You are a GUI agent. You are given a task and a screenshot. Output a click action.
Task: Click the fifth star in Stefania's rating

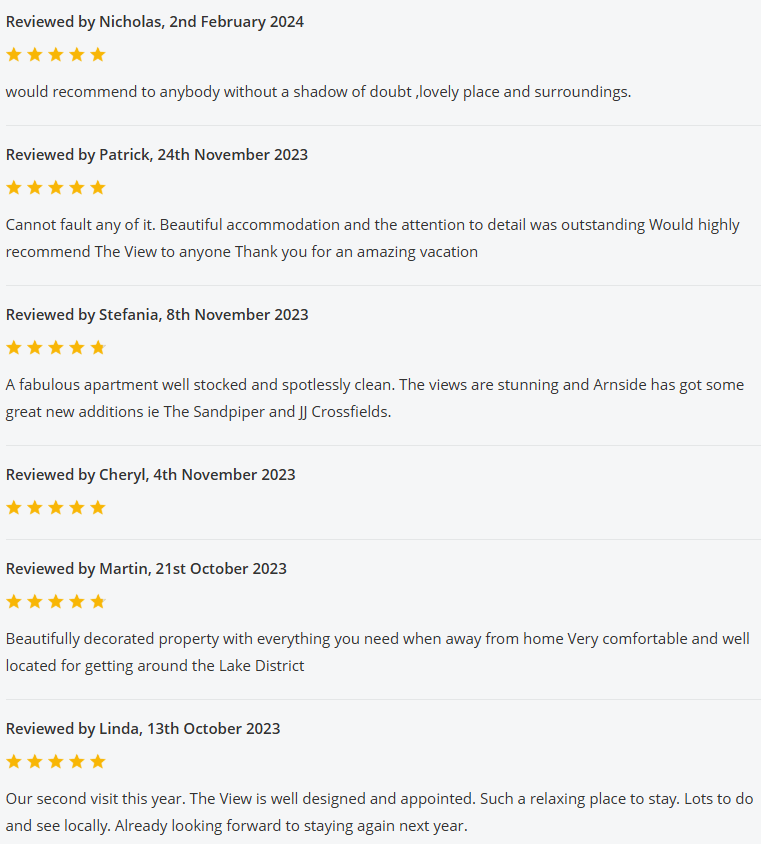(97, 348)
